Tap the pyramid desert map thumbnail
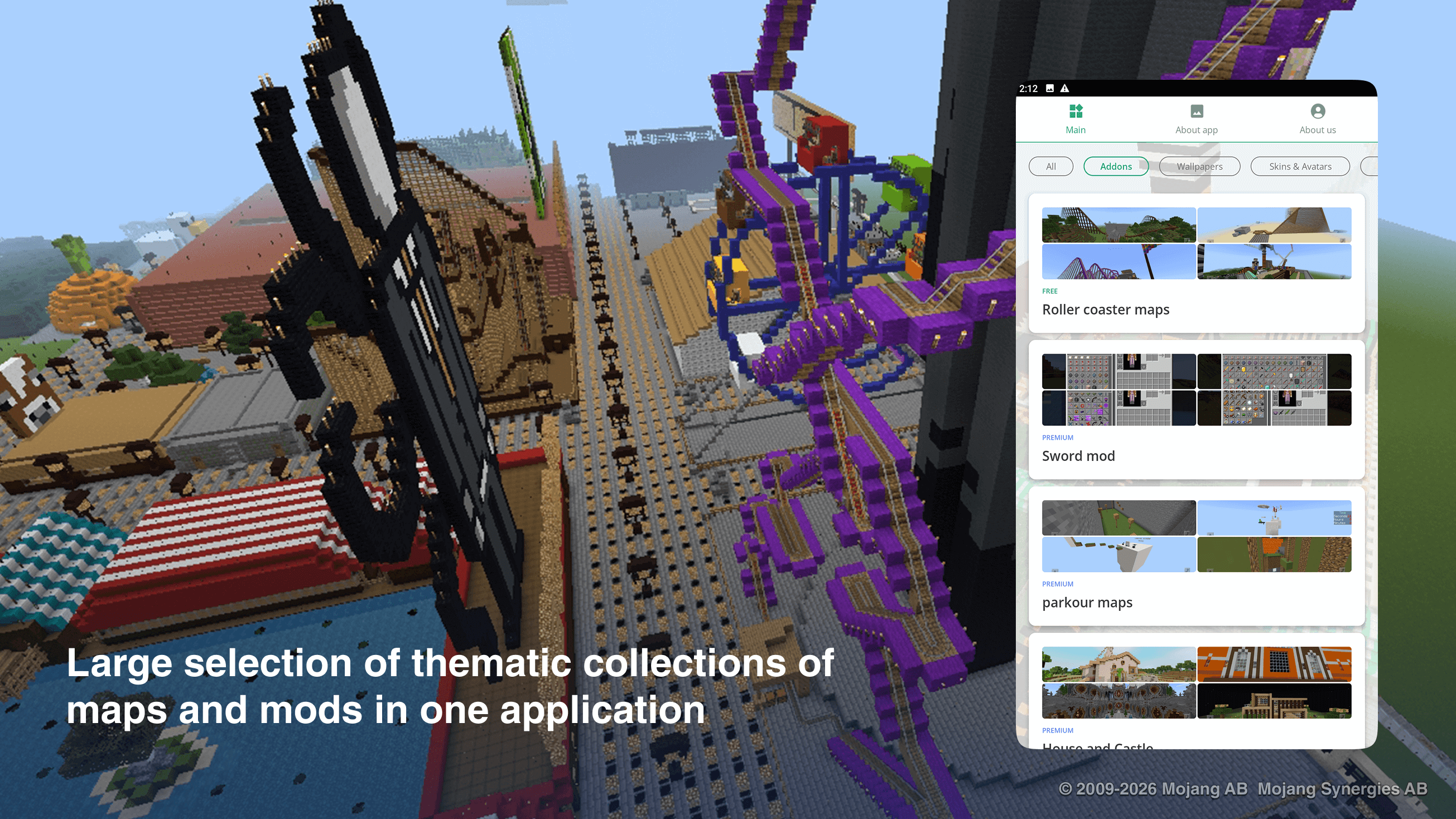Viewport: 1456px width, 819px height. pyautogui.click(x=1274, y=225)
